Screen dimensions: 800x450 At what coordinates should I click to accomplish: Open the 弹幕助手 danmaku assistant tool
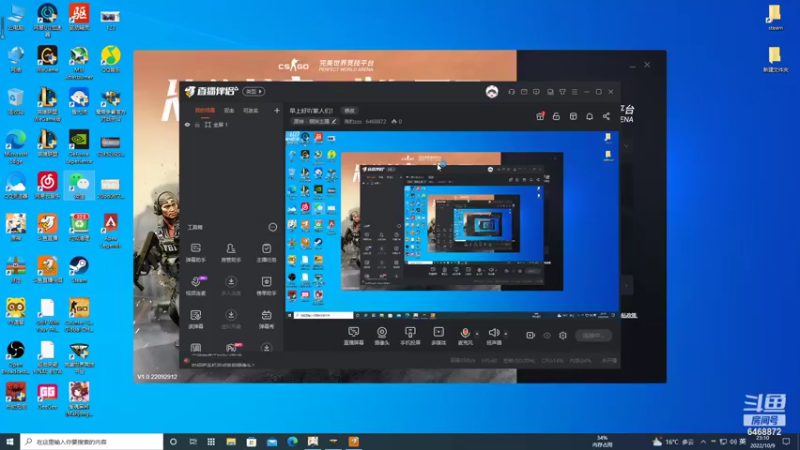click(x=196, y=253)
